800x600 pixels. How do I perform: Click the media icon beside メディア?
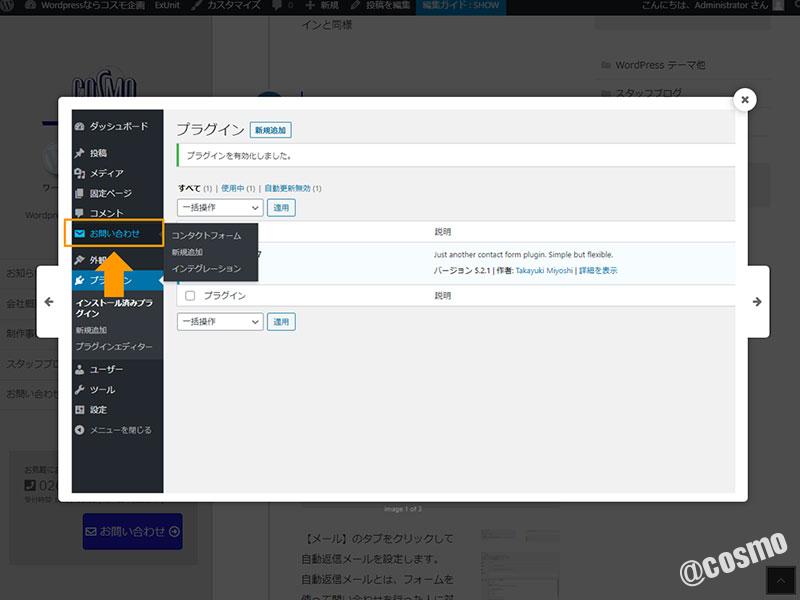point(80,173)
